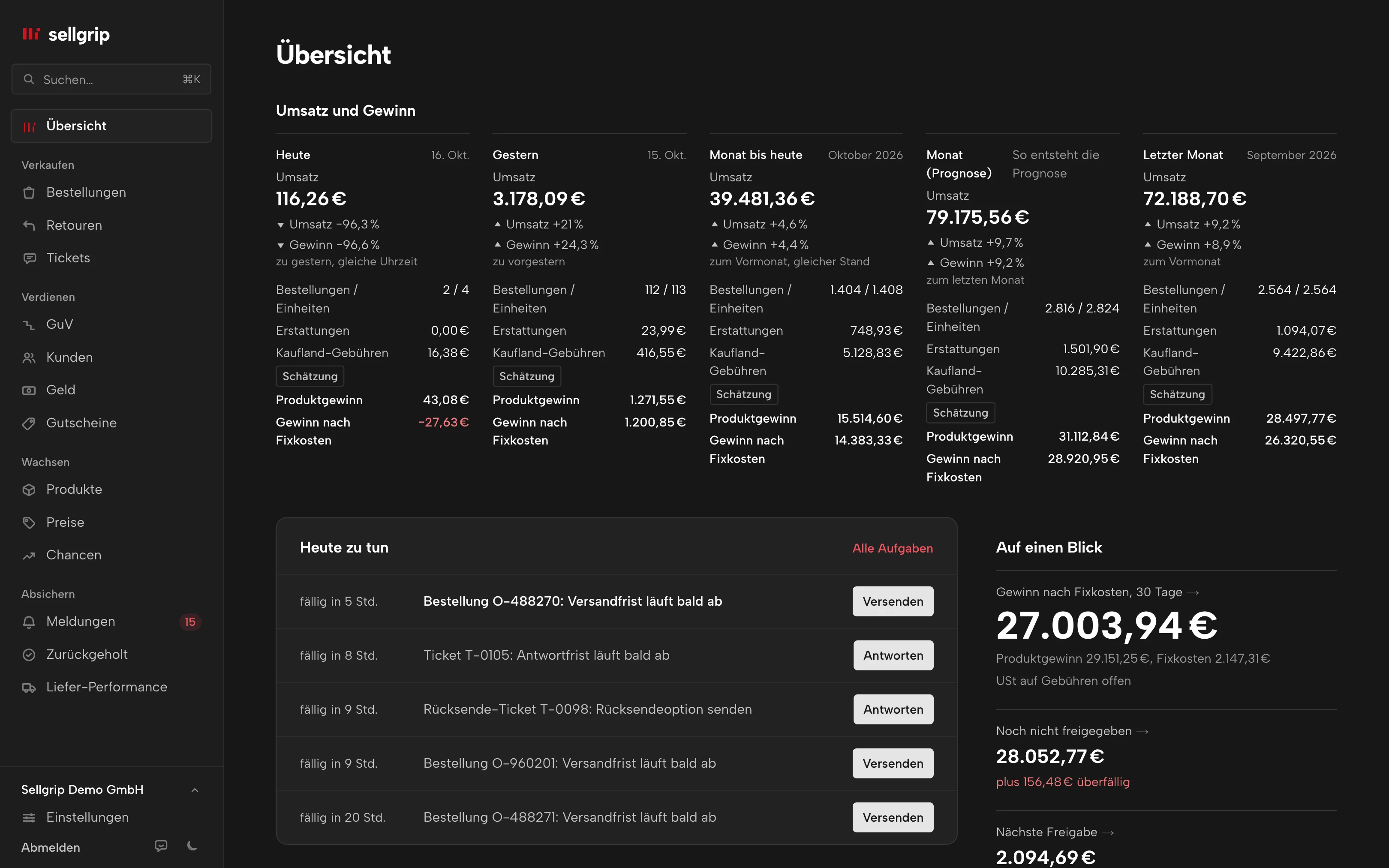Click the Geld banknote icon
Viewport: 1389px width, 868px height.
click(29, 390)
